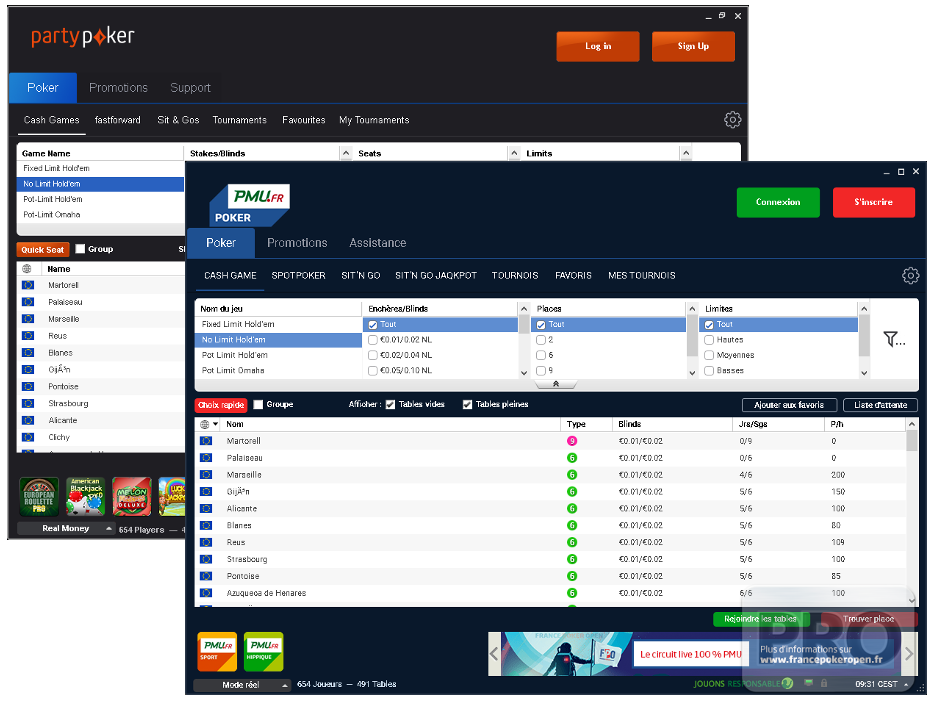Open settings gear in the partypoker window
Image resolution: width=940 pixels, height=705 pixels.
coord(732,120)
